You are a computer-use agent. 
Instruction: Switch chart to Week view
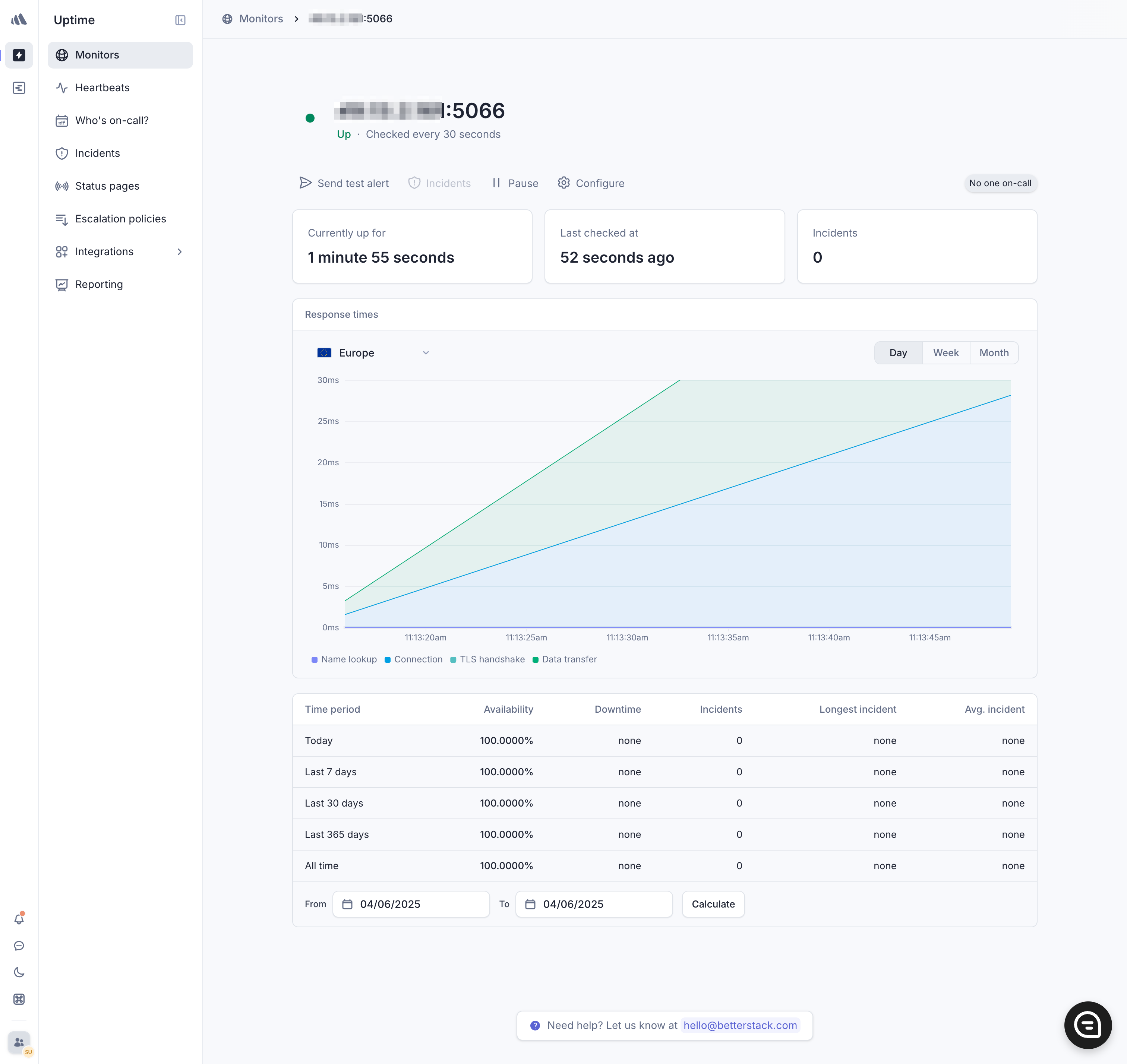tap(946, 353)
